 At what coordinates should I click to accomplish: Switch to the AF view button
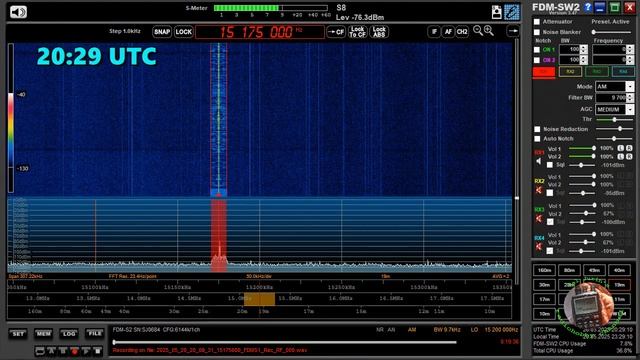(448, 32)
